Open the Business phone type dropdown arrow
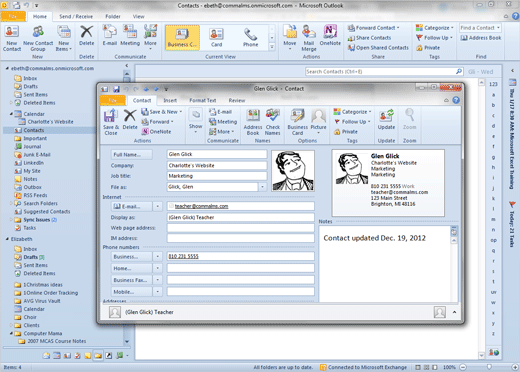 [x=157, y=257]
